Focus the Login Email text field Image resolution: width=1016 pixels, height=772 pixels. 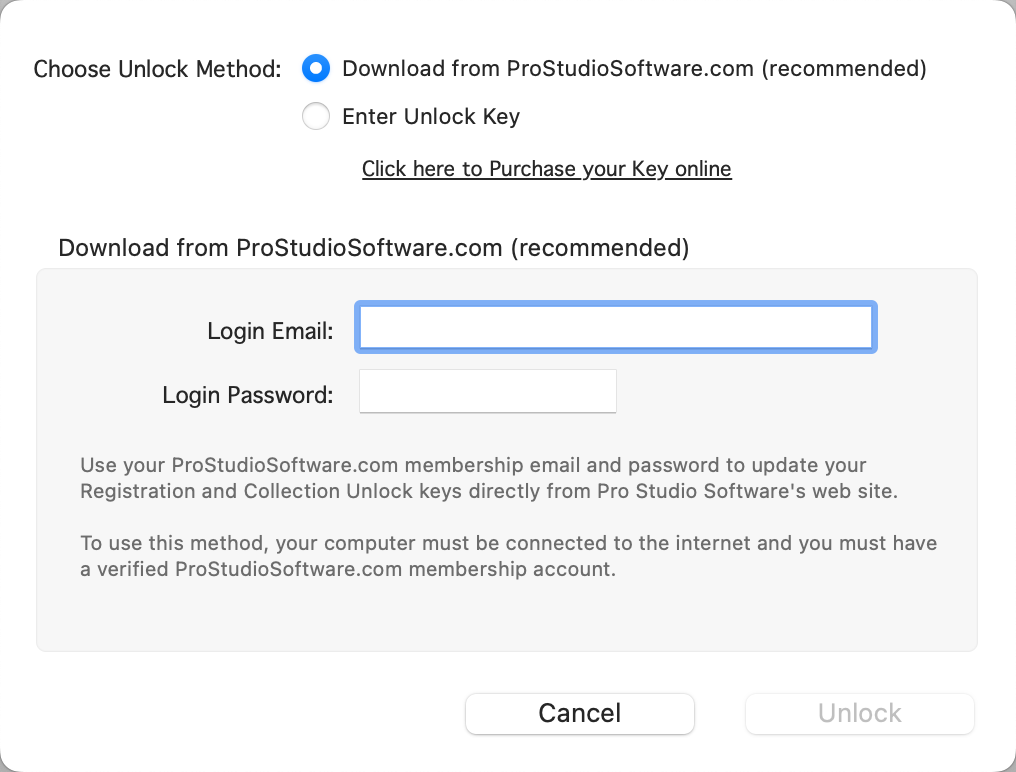615,328
